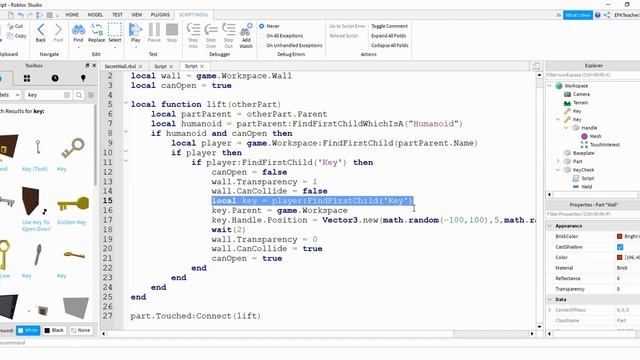This screenshot has width=640, height=360.
Task: Toggle the CastShadow checkbox
Action: coord(620,247)
